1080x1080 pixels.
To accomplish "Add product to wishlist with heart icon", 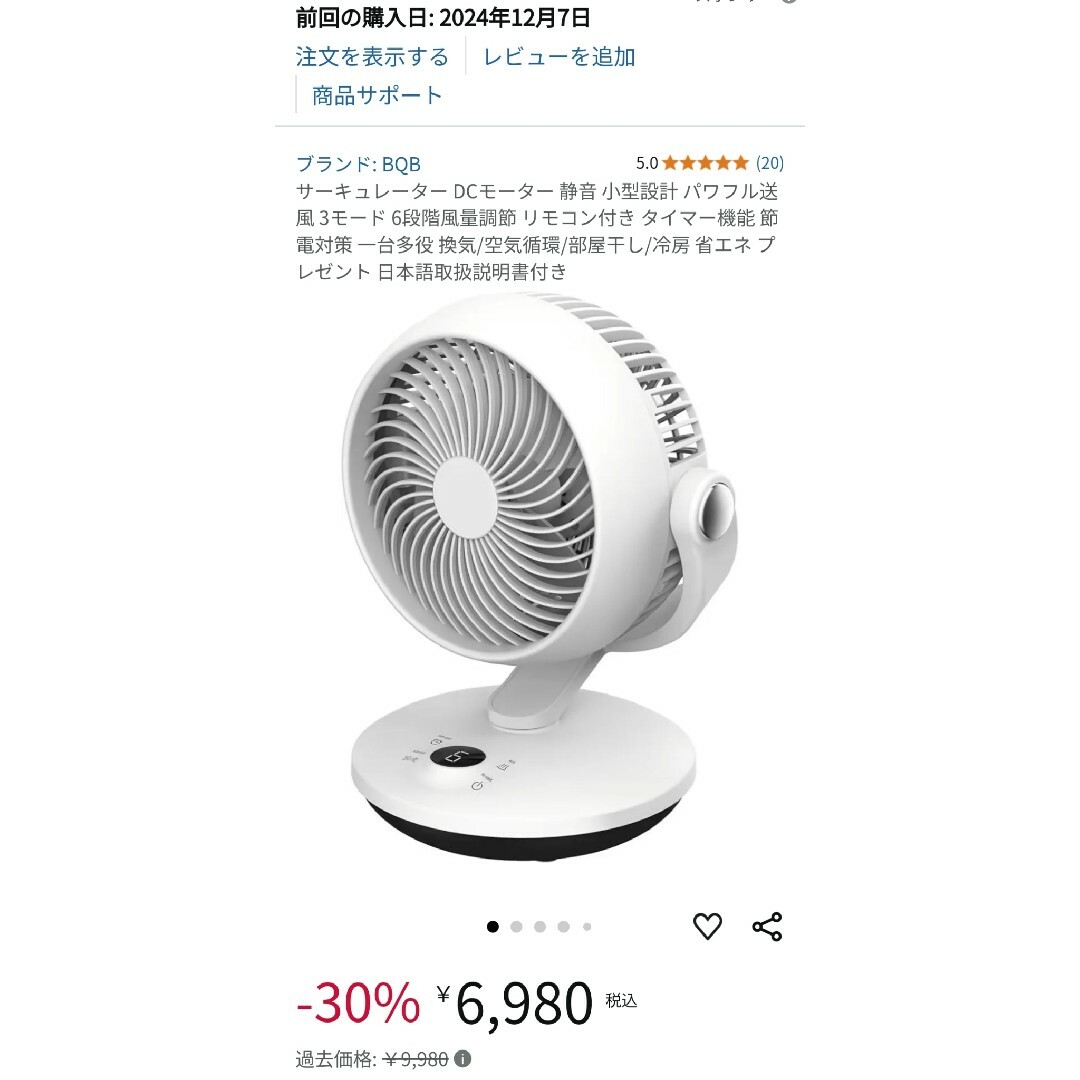I will tap(707, 926).
